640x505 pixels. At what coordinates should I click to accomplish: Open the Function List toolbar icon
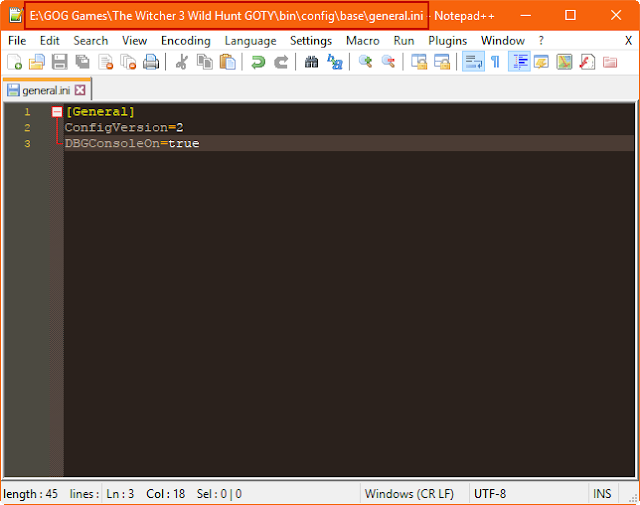pyautogui.click(x=587, y=62)
